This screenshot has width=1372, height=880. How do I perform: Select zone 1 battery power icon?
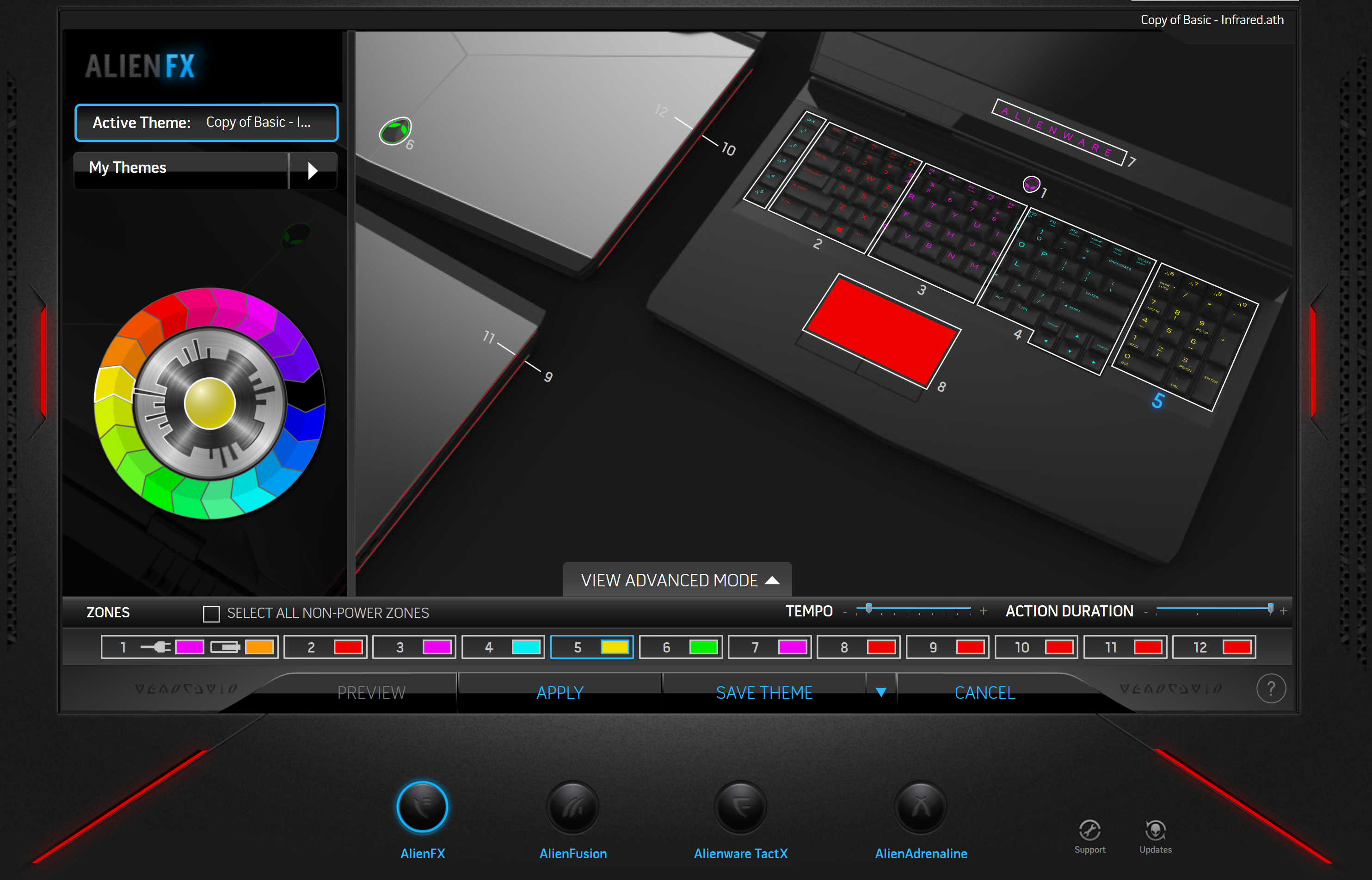(225, 647)
